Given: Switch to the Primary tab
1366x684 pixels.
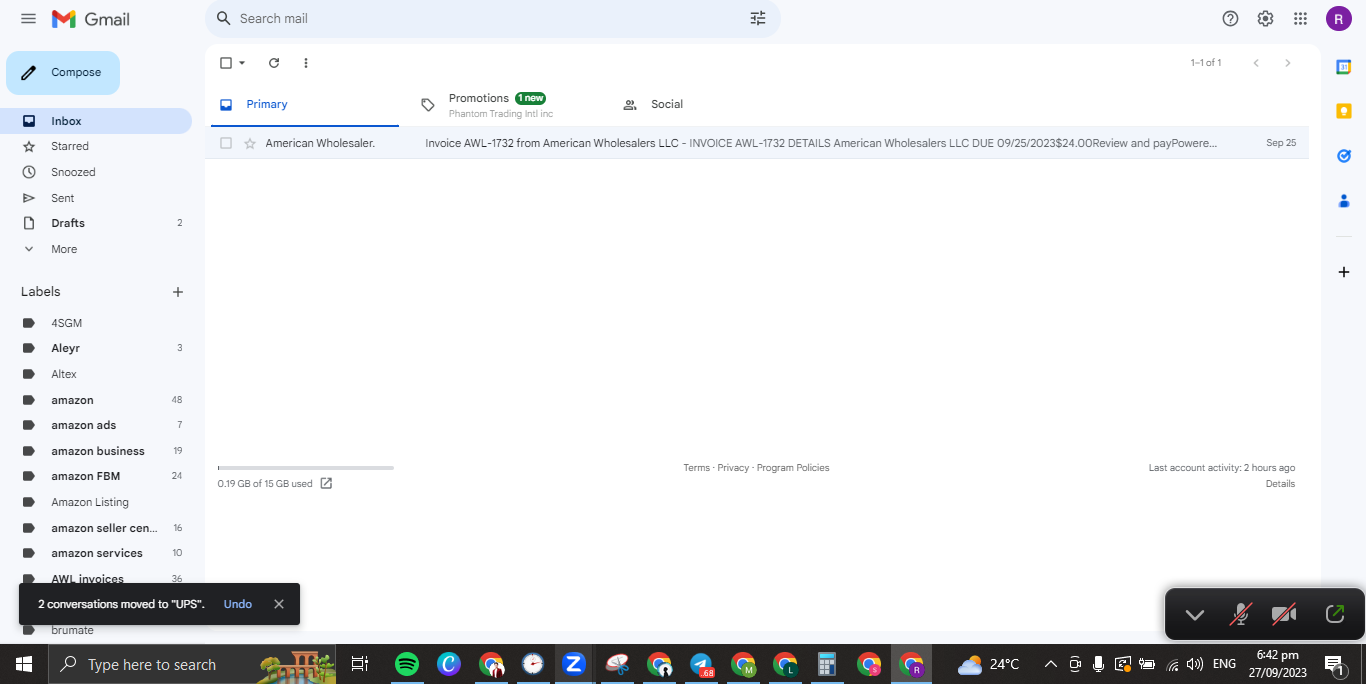Looking at the screenshot, I should pos(303,104).
